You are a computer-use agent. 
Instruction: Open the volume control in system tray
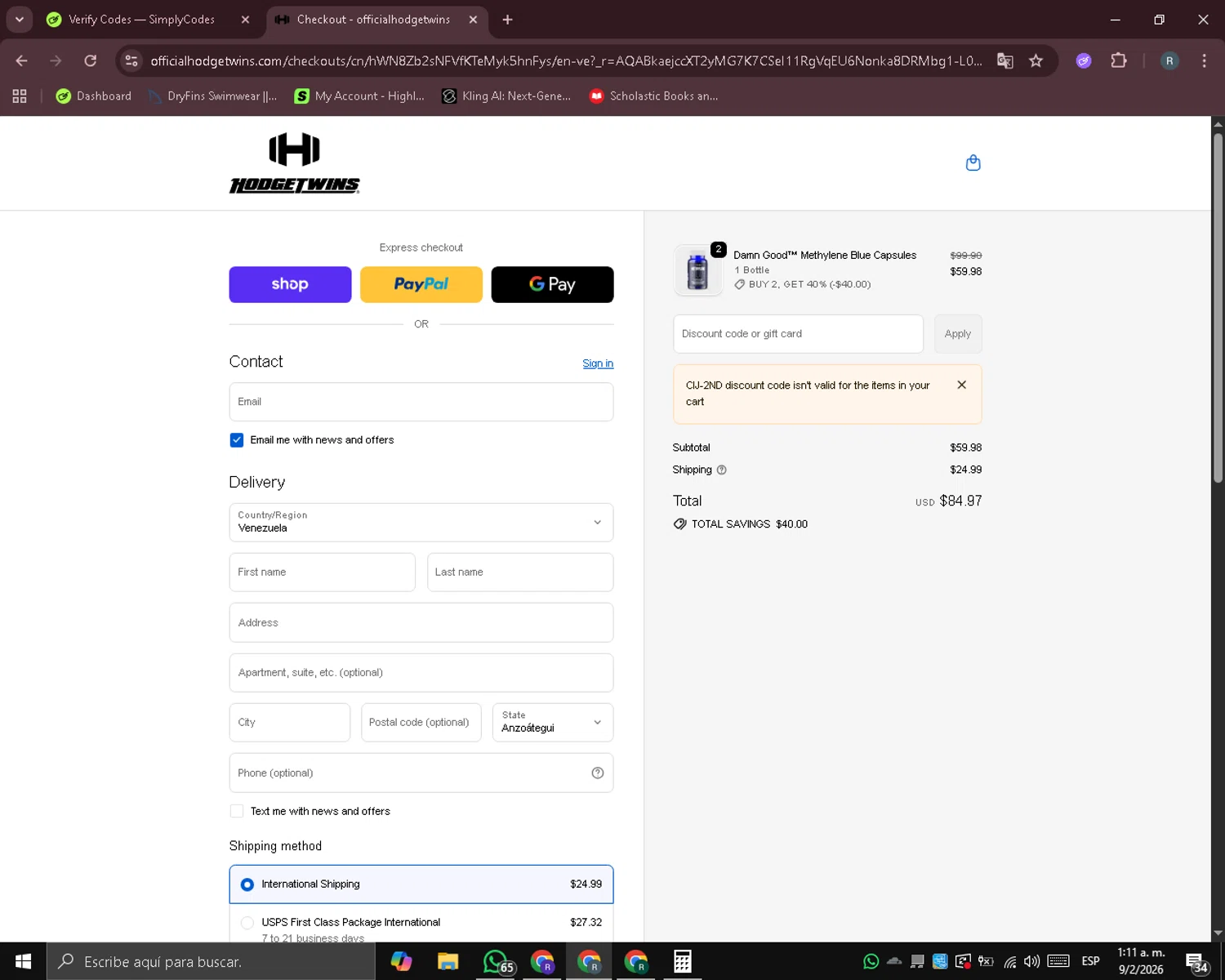click(x=1031, y=961)
